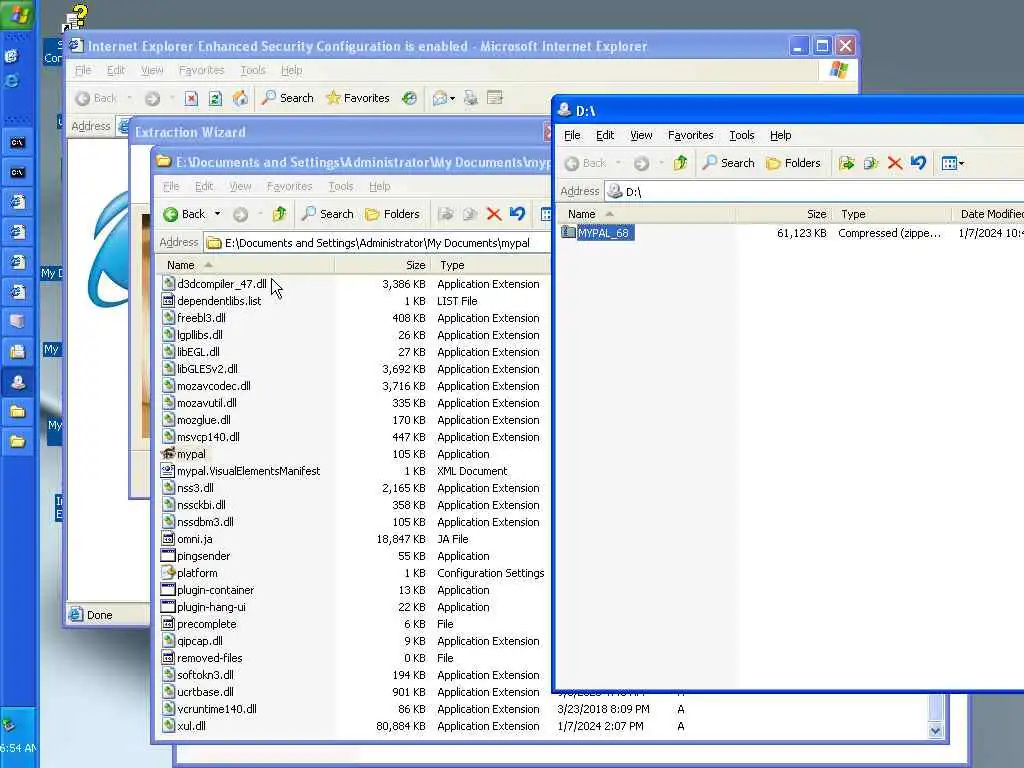Click Start button Windows flag icon

[x=18, y=14]
